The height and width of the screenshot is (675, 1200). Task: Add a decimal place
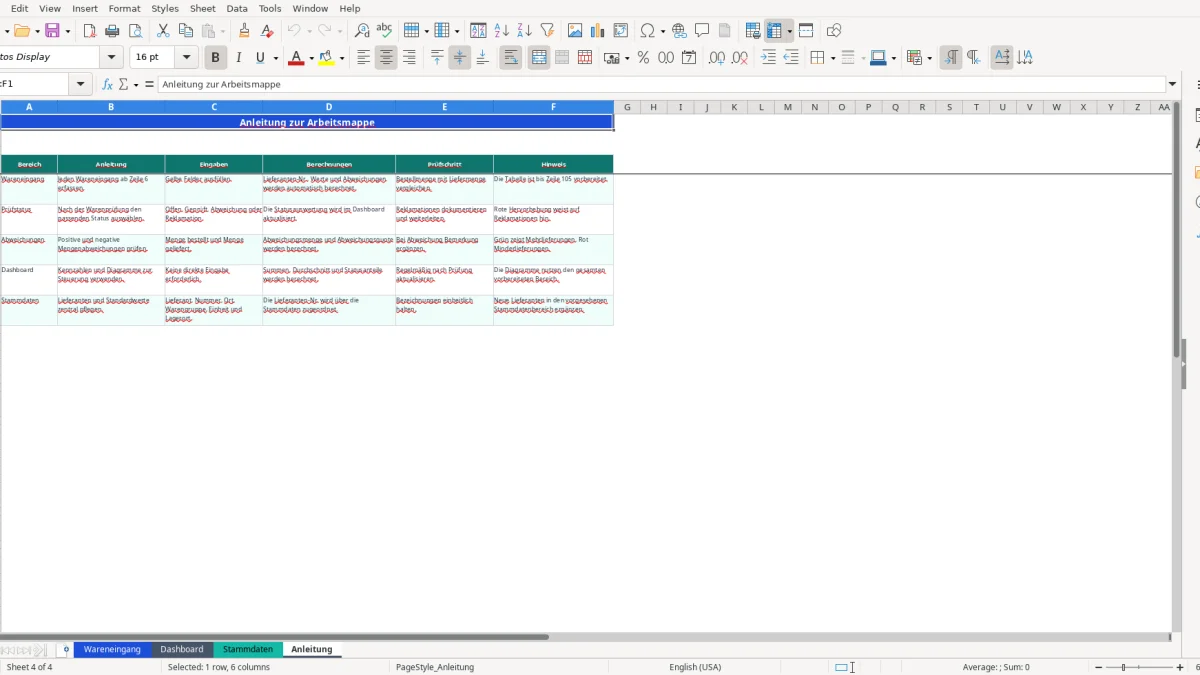[x=717, y=58]
